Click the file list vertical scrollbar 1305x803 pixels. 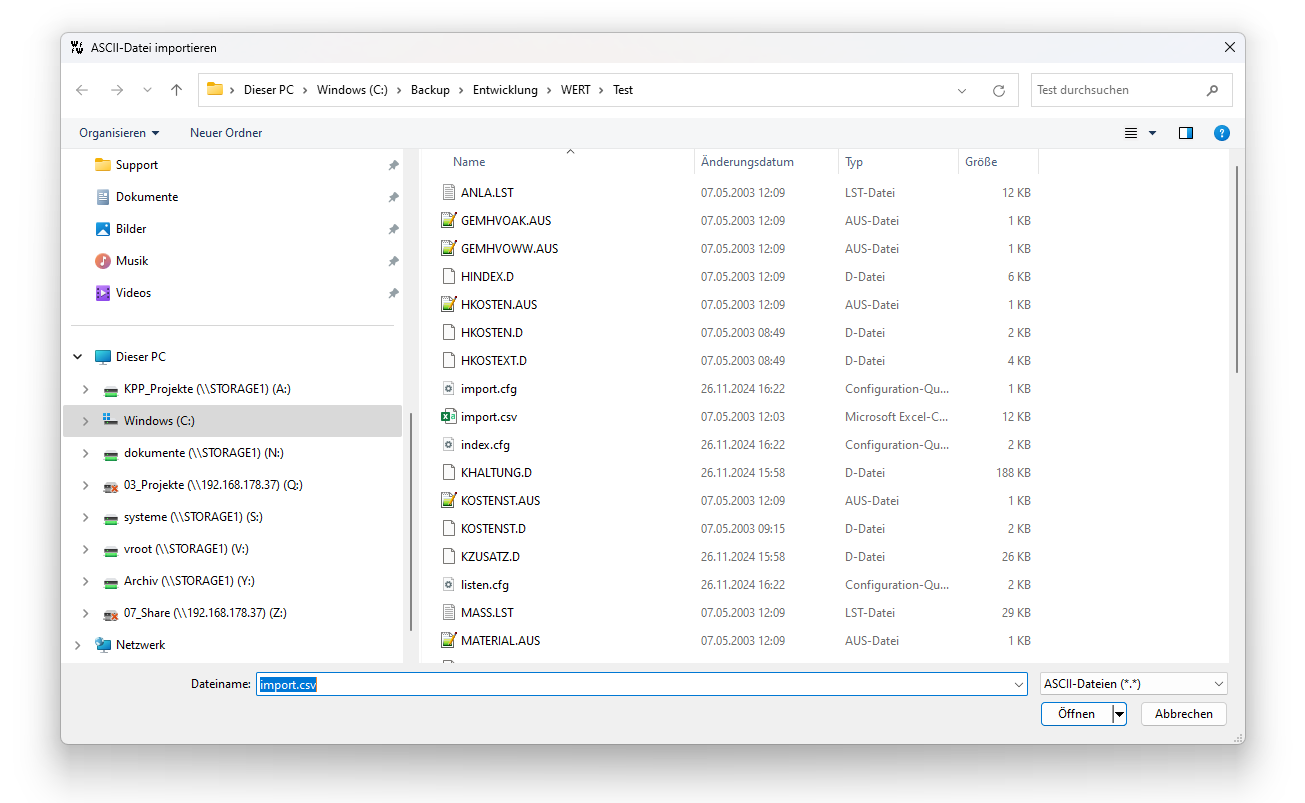1237,270
